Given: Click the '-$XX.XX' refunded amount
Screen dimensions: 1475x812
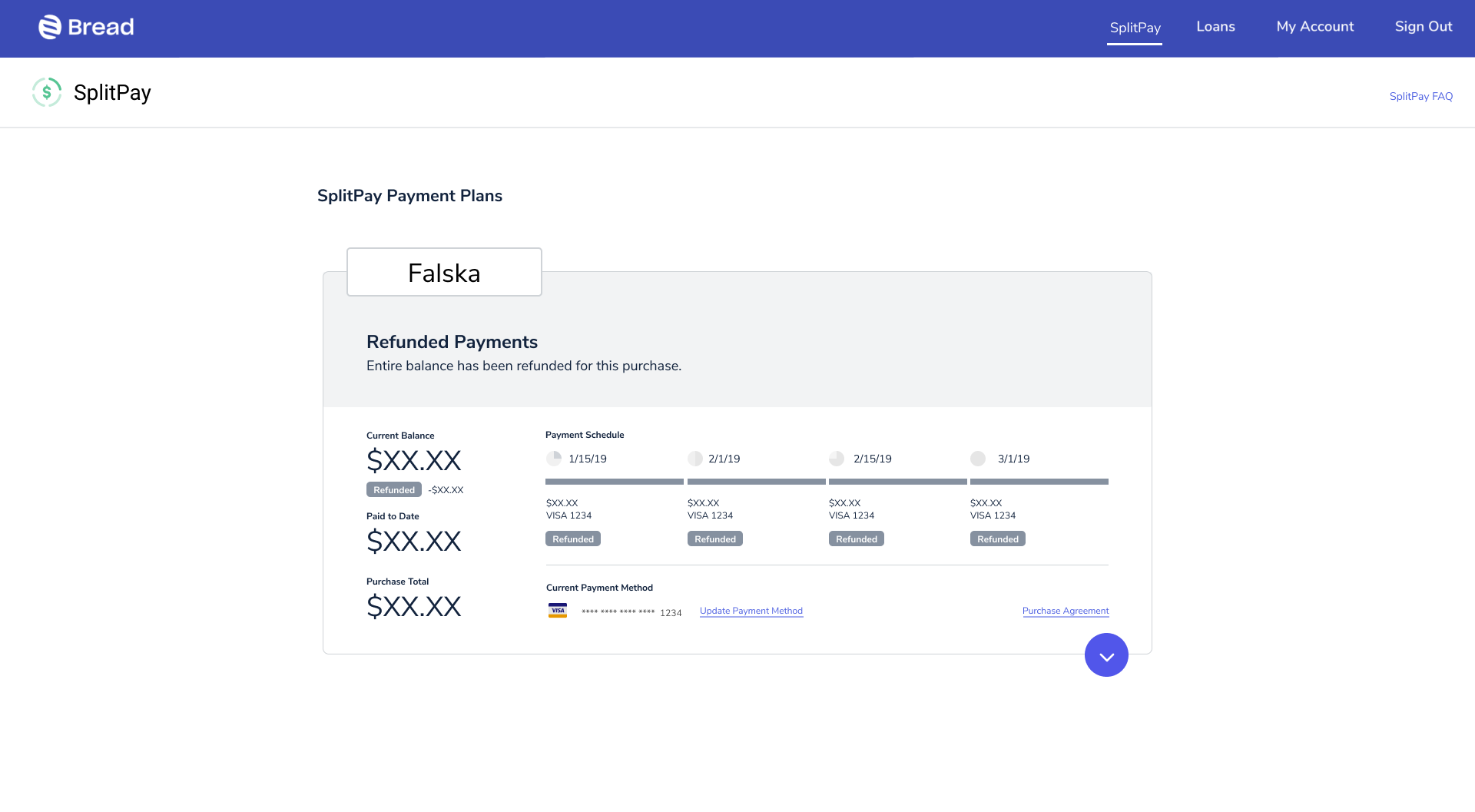Looking at the screenshot, I should coord(446,490).
